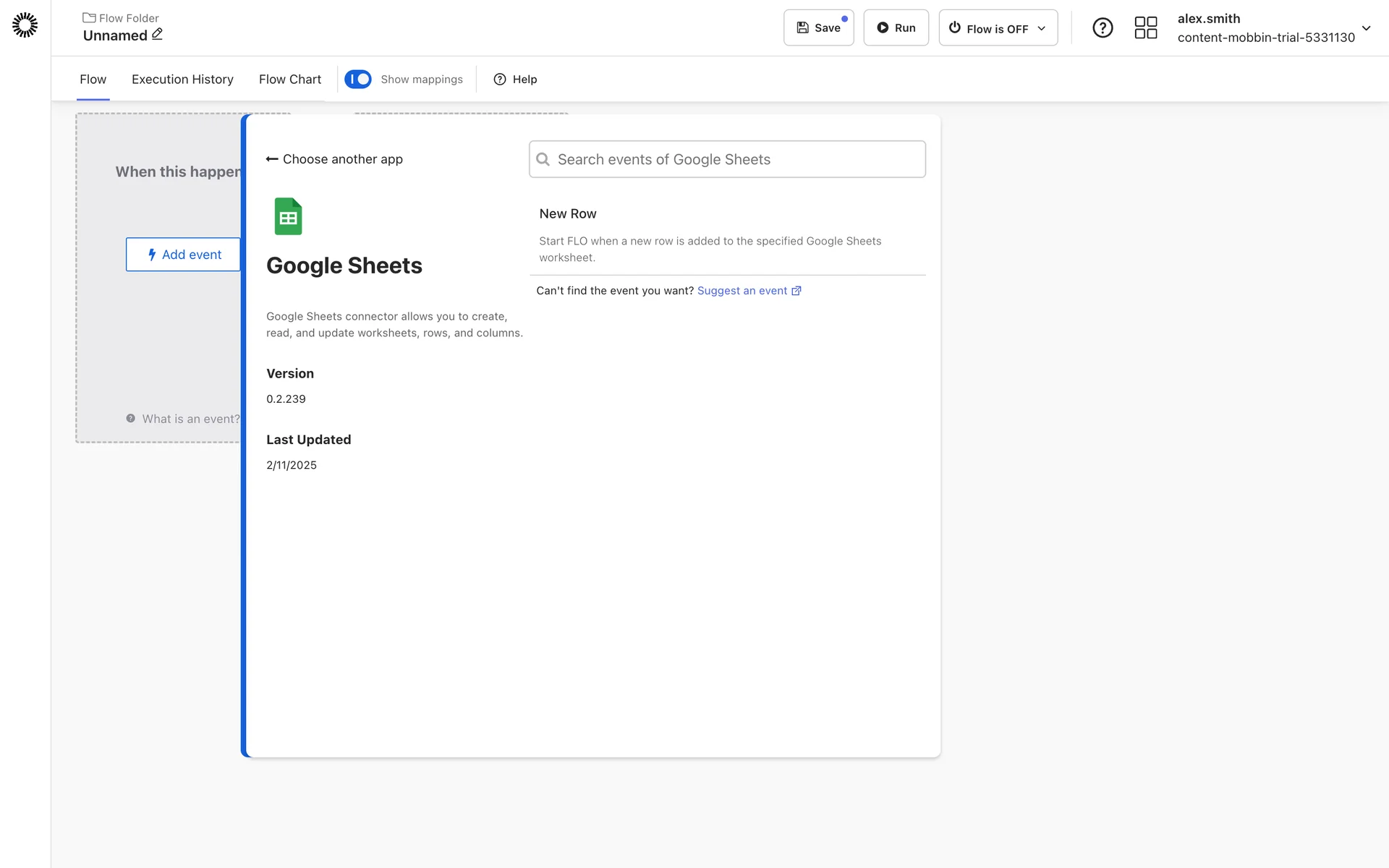
Task: Click the Google Sheets app icon
Action: (x=288, y=216)
